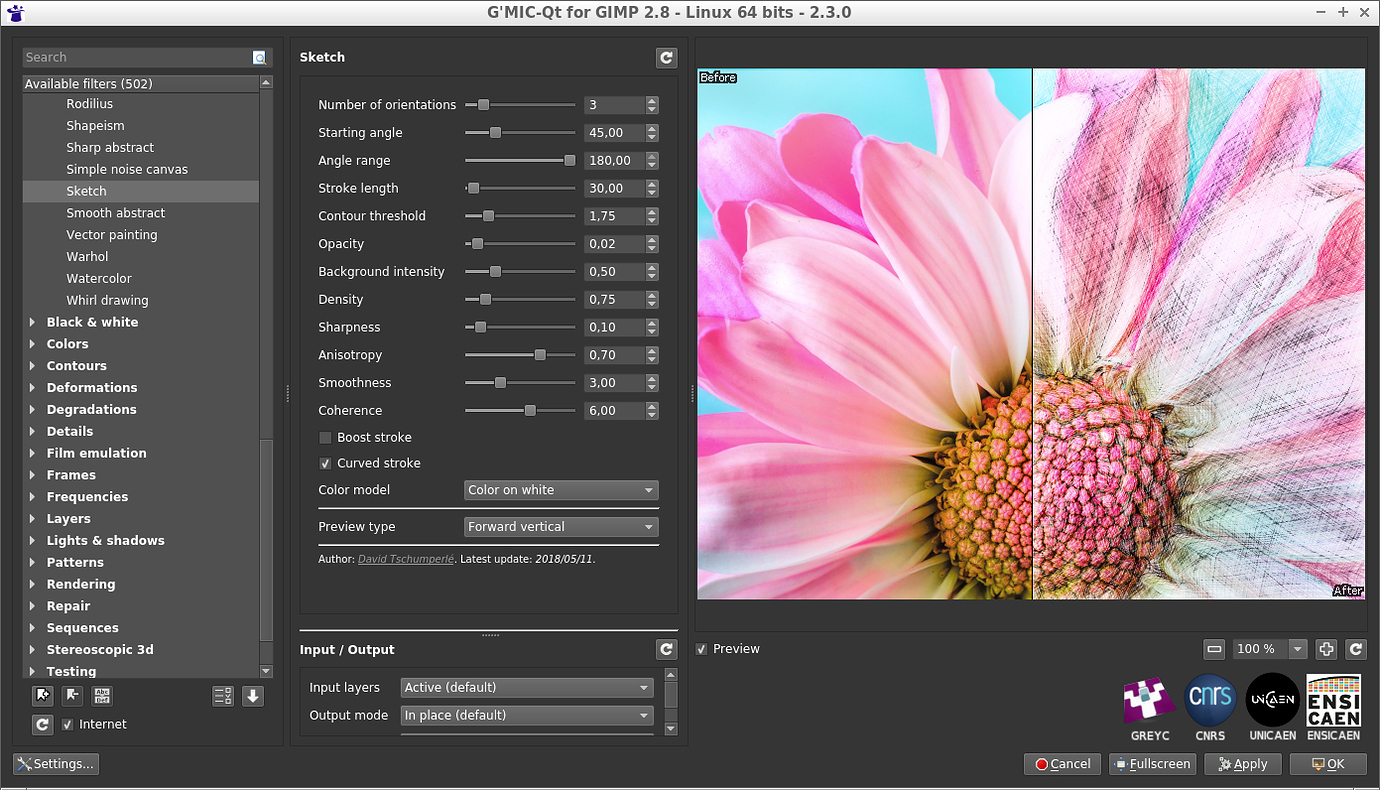The image size is (1380, 790).
Task: Change the Preview type combo box
Action: click(x=560, y=526)
